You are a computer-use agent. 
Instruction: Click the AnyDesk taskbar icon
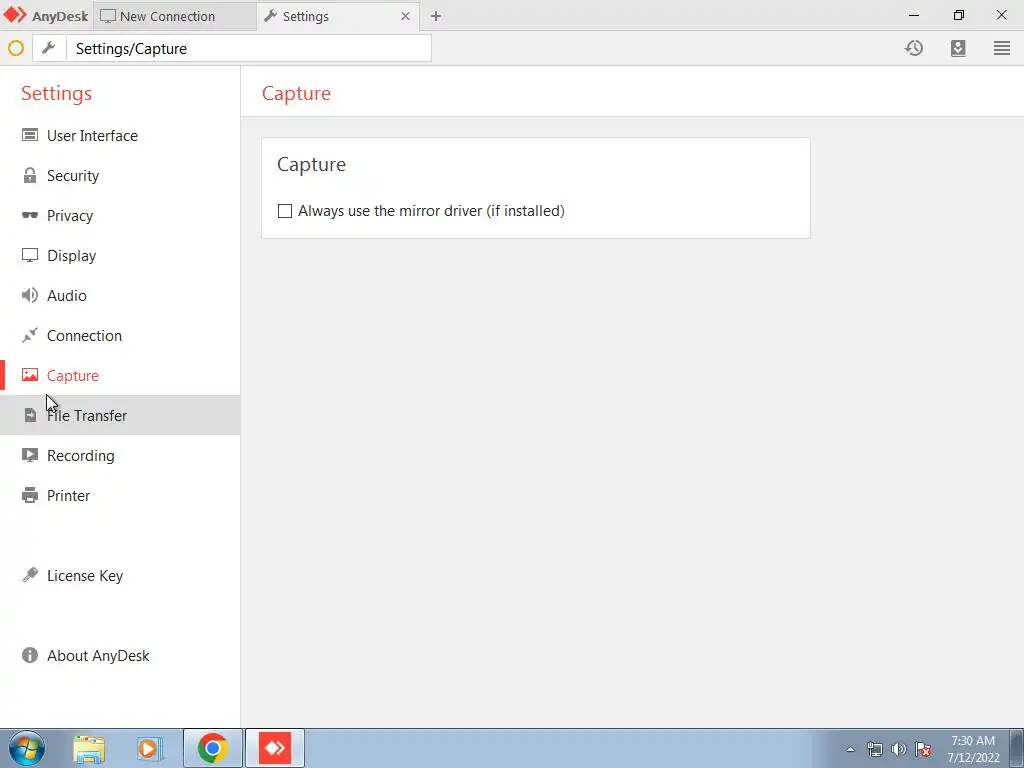click(275, 748)
